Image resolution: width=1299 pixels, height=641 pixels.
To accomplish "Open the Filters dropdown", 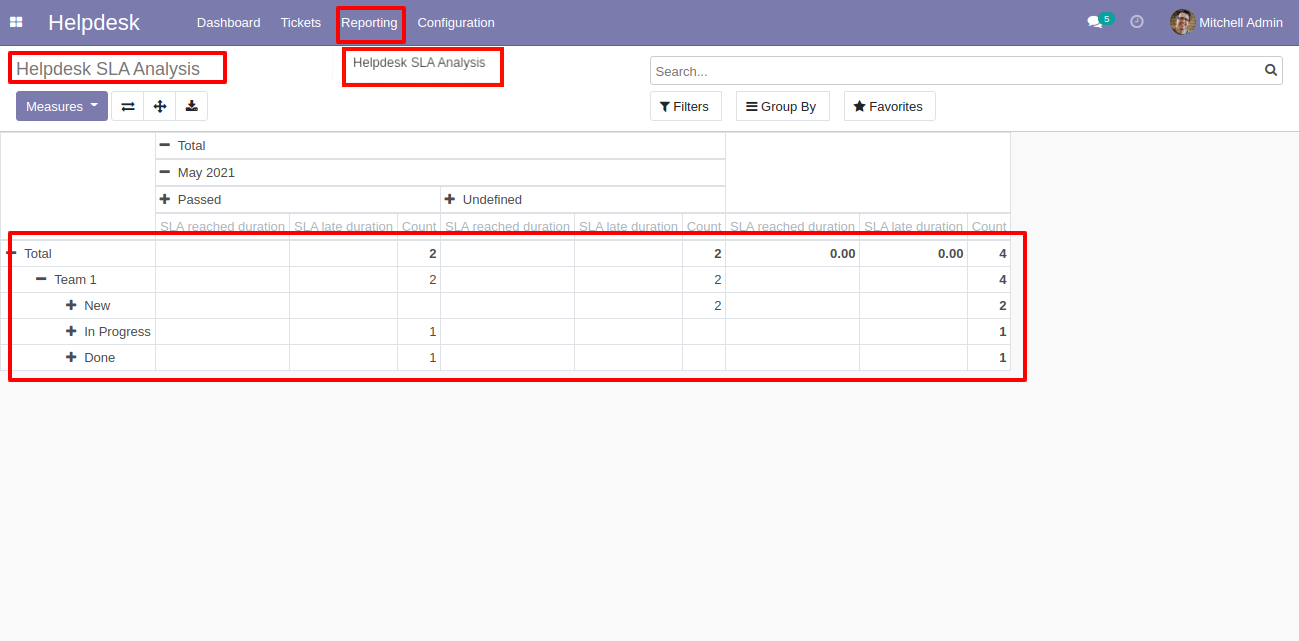I will click(686, 106).
